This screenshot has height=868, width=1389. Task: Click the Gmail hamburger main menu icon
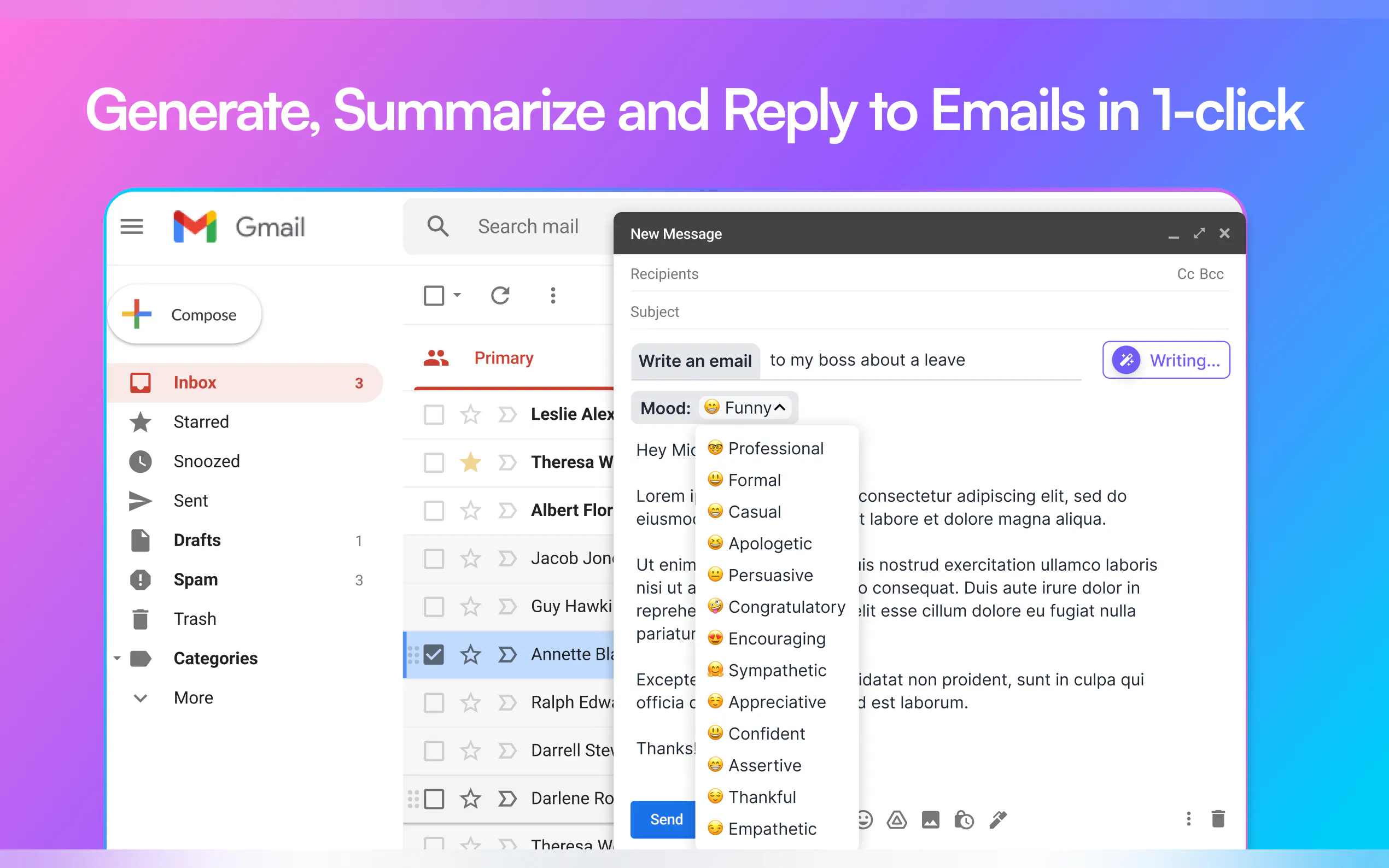[x=131, y=227]
